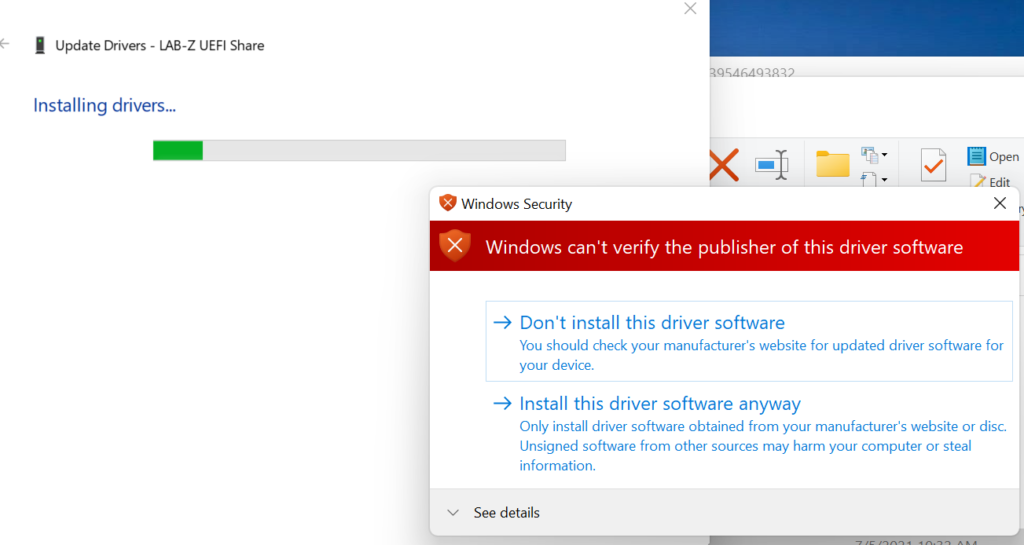Open the Easy access dropdown in Explorer
The height and width of the screenshot is (545, 1024).
tap(874, 179)
